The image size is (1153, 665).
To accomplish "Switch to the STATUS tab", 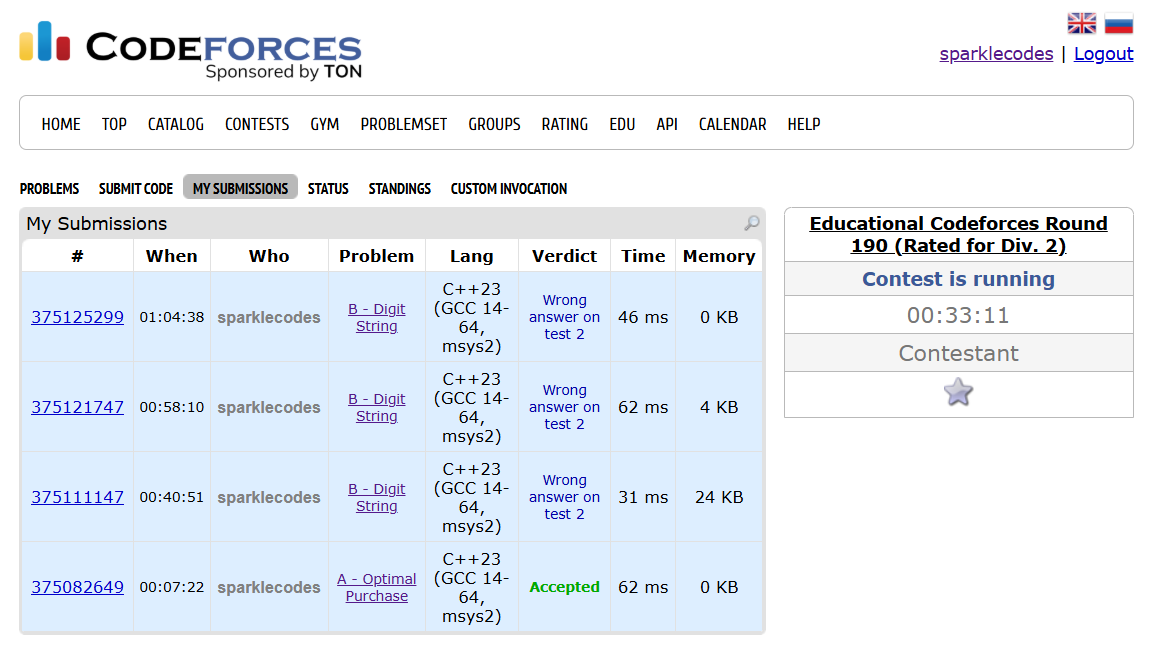I will coord(328,188).
